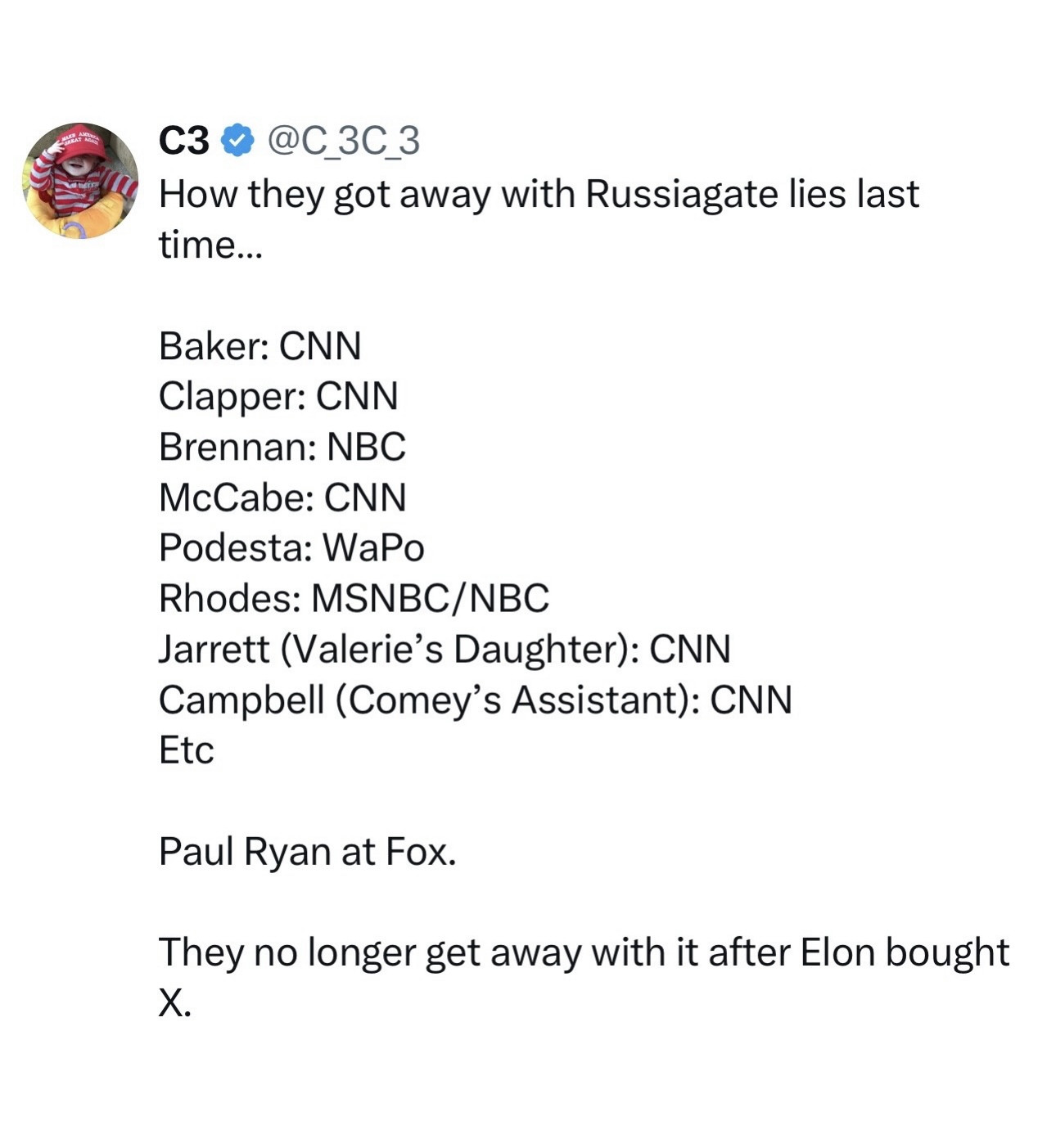Open the @C_3C_3 handle link

coord(344,141)
